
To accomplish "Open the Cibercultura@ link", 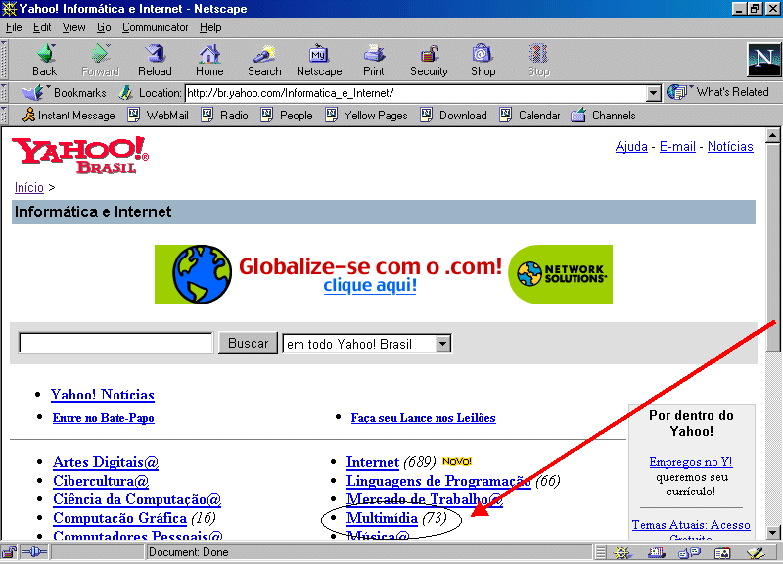I will pos(101,481).
